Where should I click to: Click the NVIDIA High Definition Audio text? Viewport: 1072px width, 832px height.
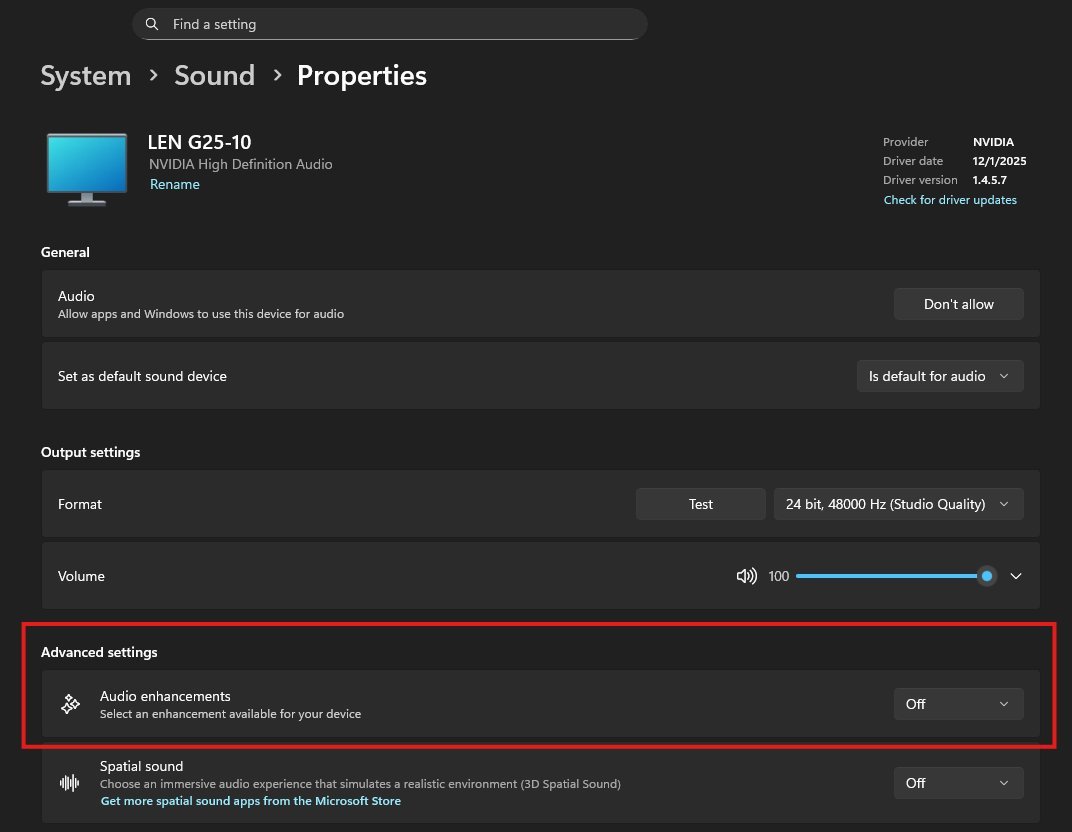tap(241, 164)
